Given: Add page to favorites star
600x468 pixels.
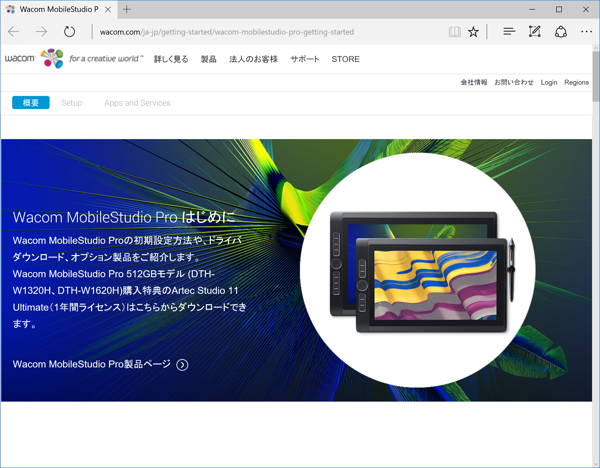Looking at the screenshot, I should pyautogui.click(x=473, y=32).
